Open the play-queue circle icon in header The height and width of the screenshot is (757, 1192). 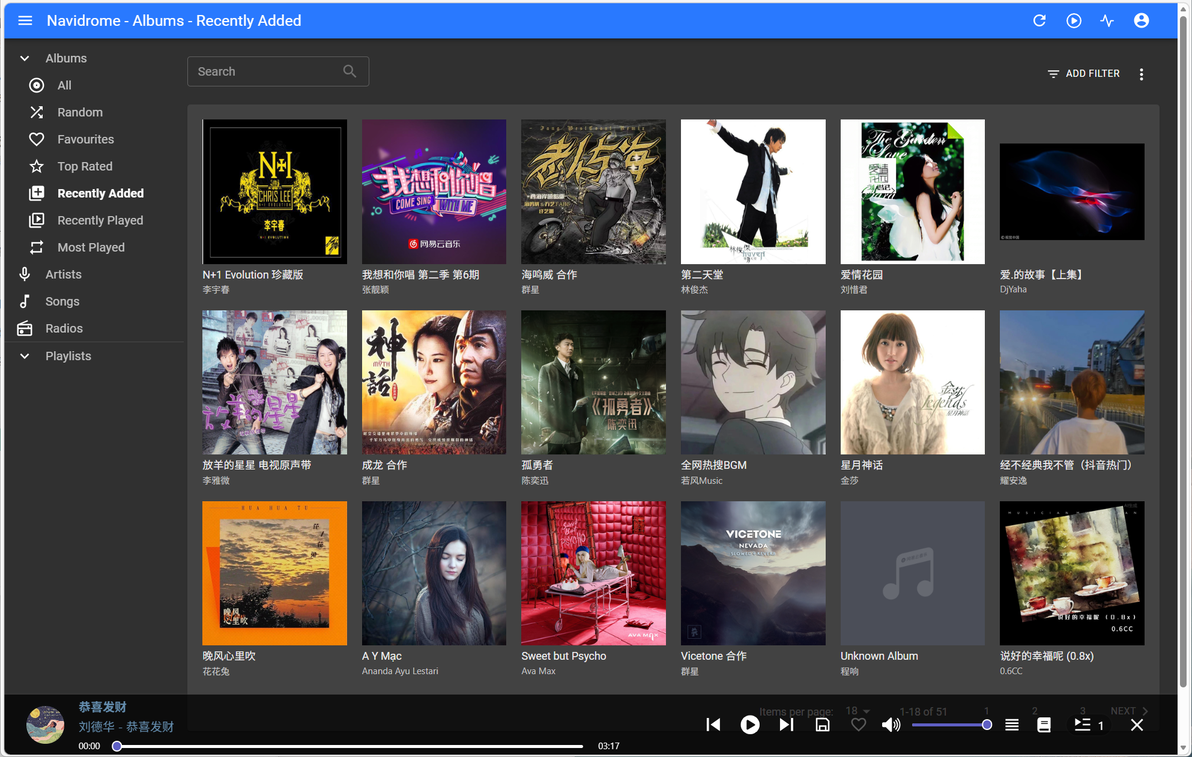[x=1073, y=21]
